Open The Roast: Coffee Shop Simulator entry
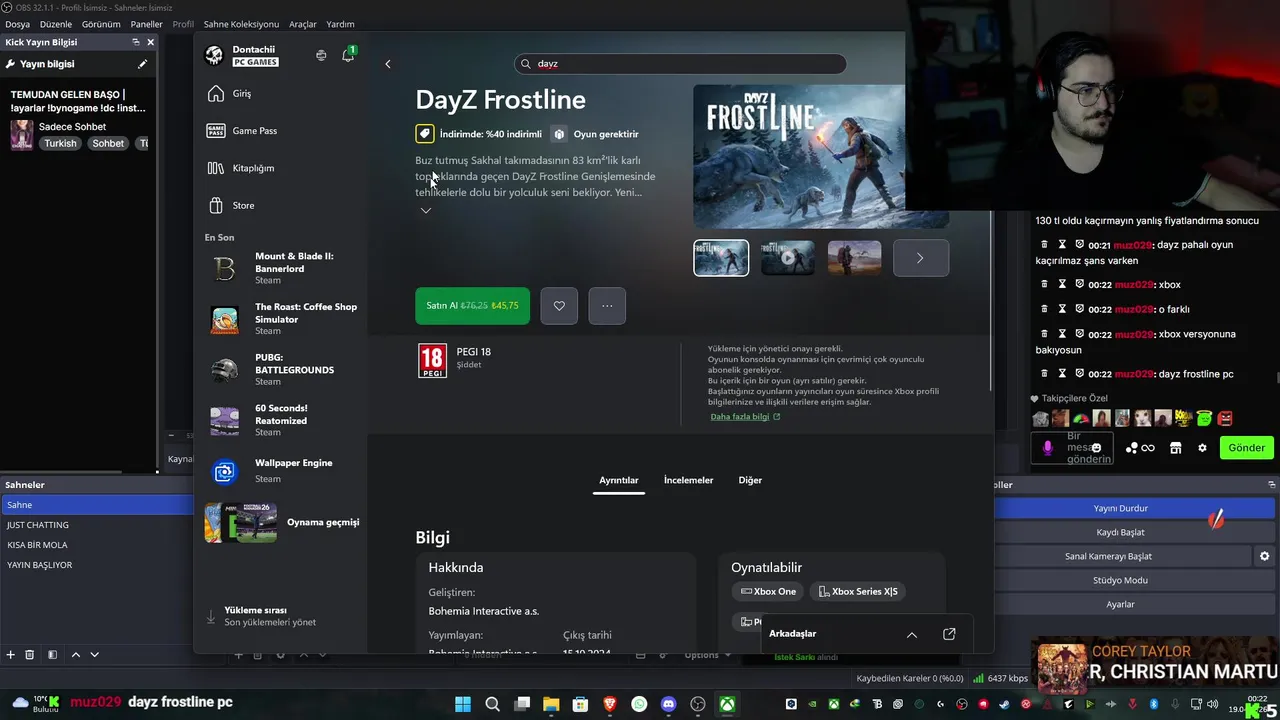 click(x=283, y=319)
